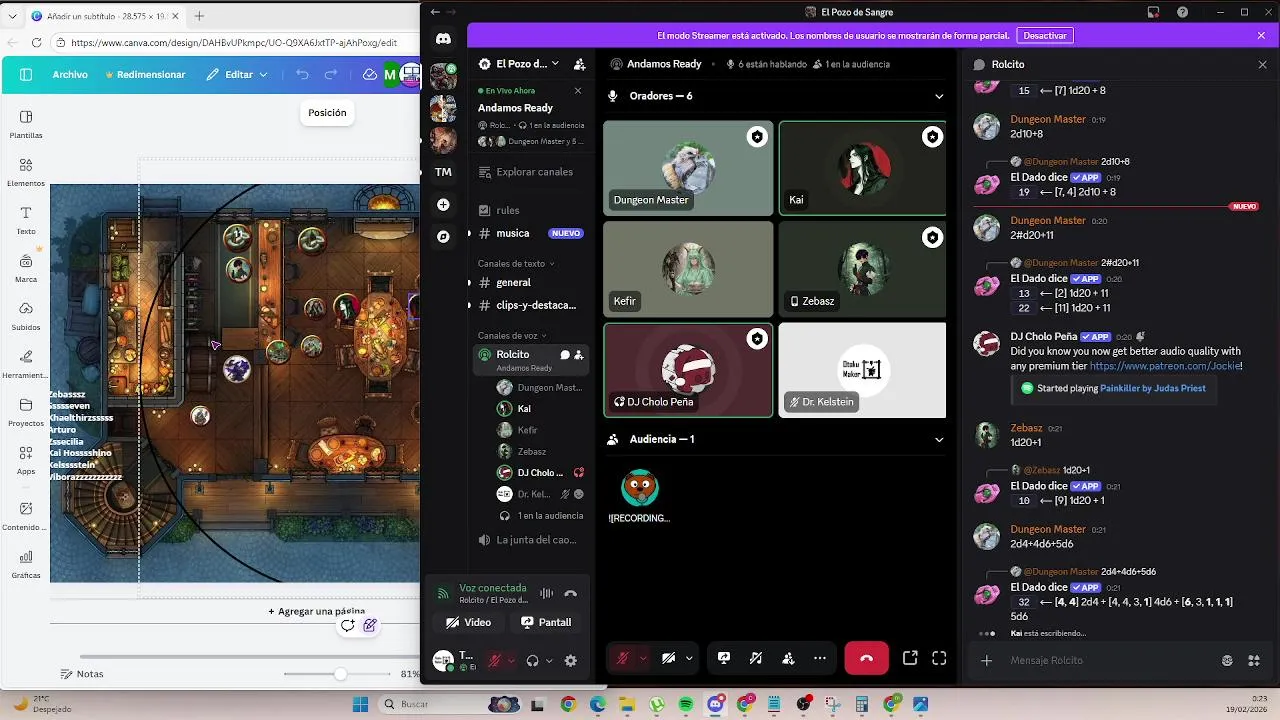Toggle Video button in voice panel

point(468,622)
